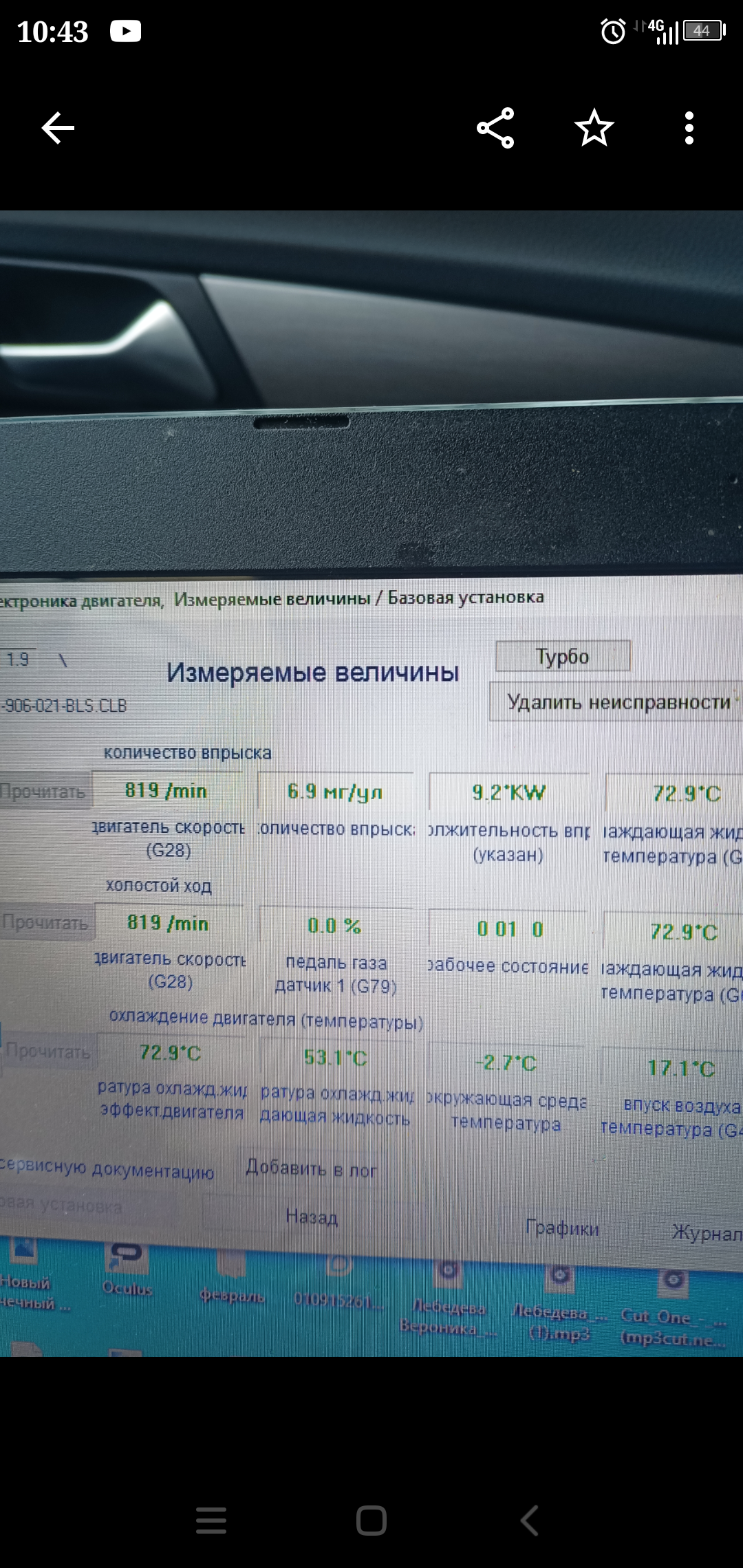Click Прочитать for холостой ход row
Screen dimensions: 743x1568
[x=45, y=922]
